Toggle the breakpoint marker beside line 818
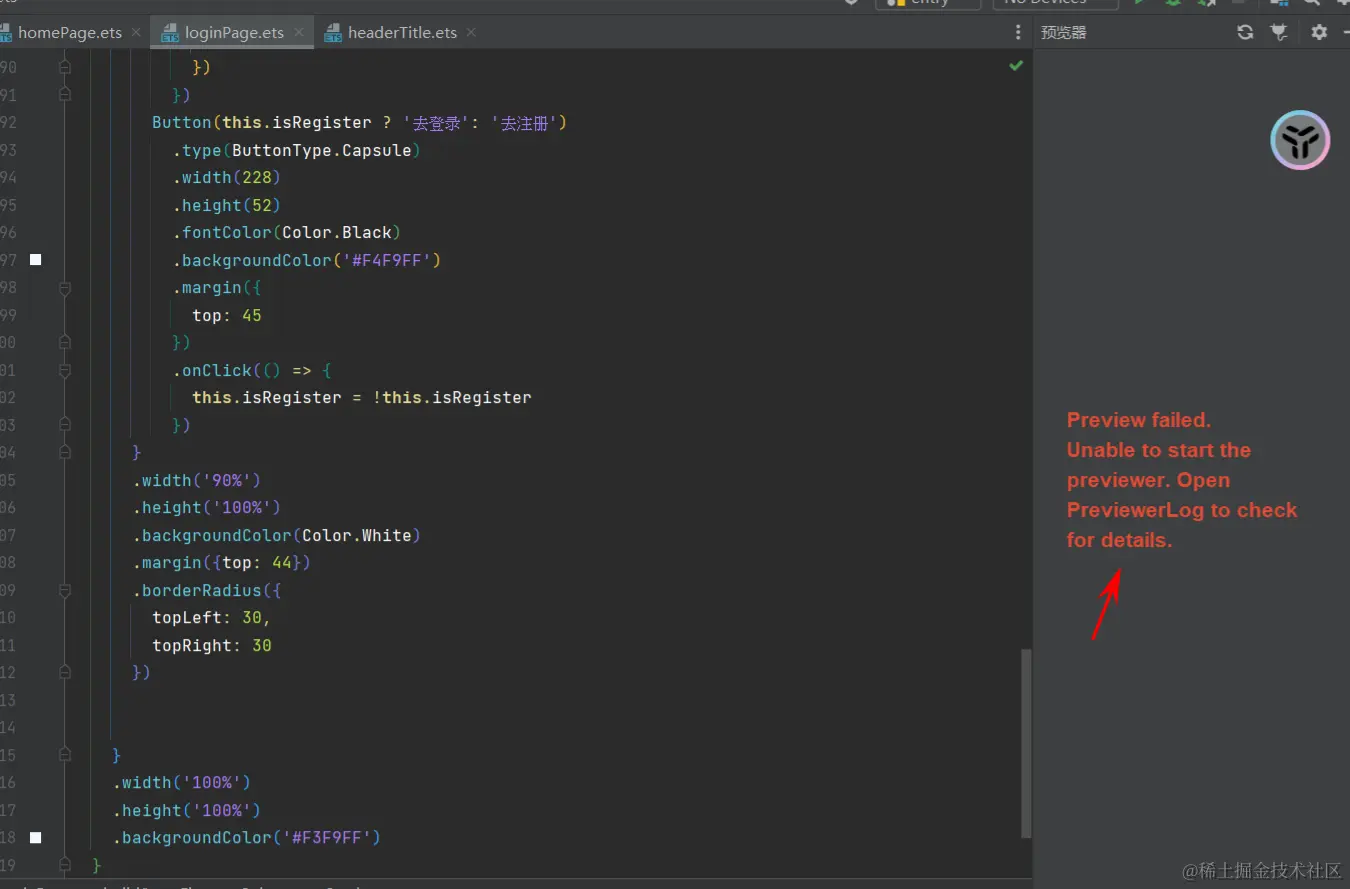 [35, 837]
